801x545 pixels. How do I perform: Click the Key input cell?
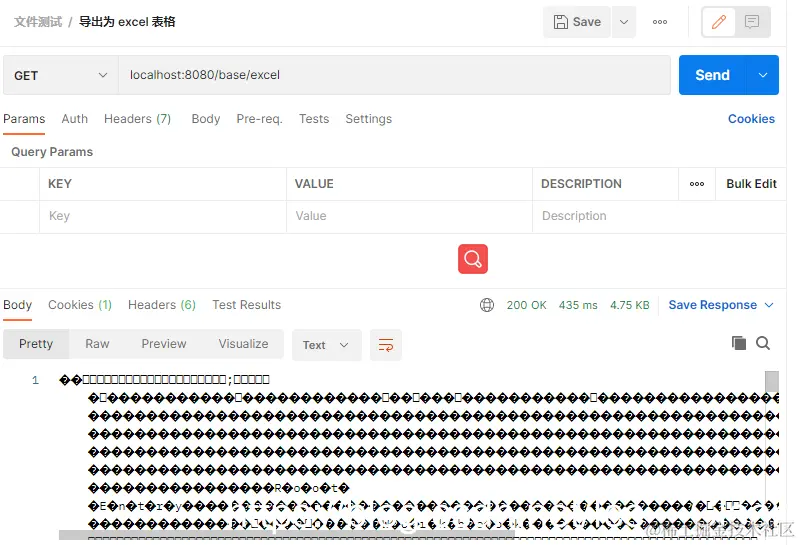(x=163, y=216)
